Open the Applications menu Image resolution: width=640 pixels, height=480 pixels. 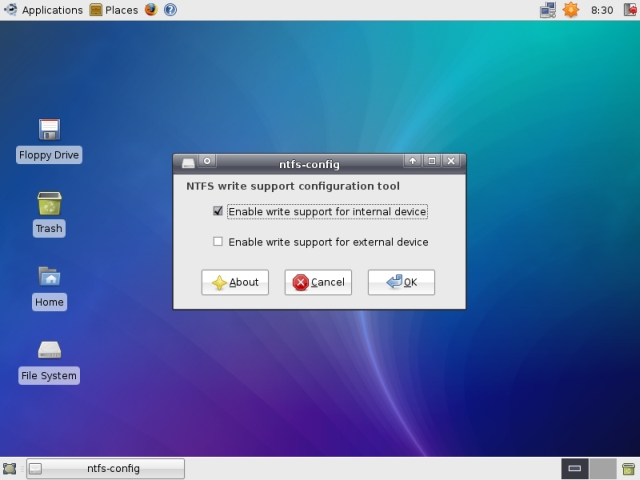click(x=43, y=10)
